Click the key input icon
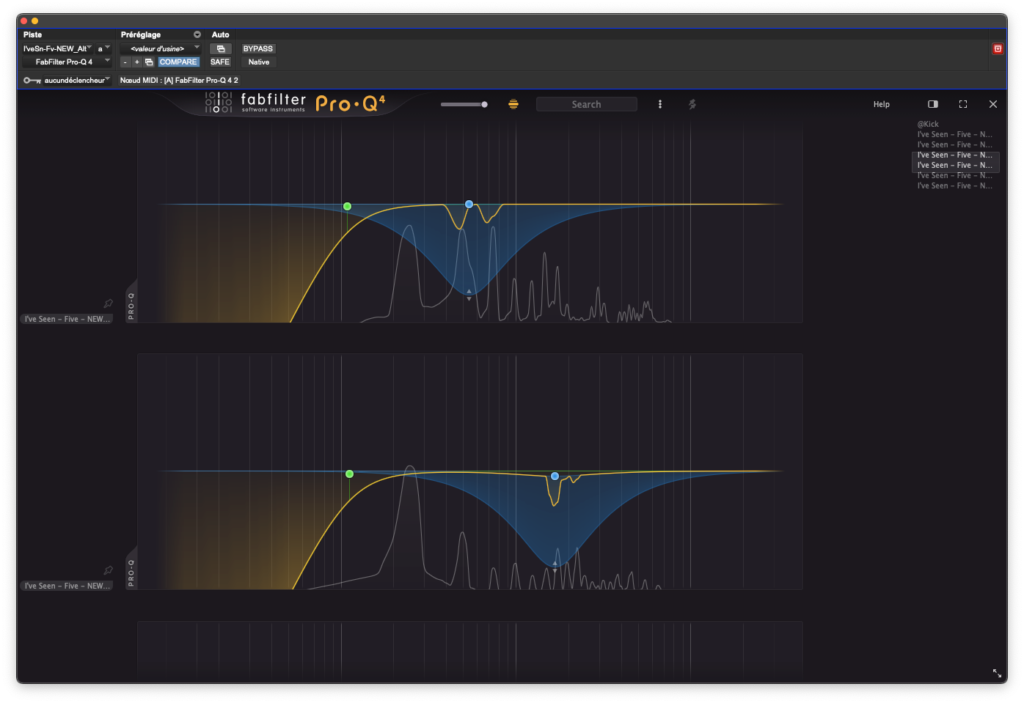This screenshot has height=703, width=1024. click(32, 80)
